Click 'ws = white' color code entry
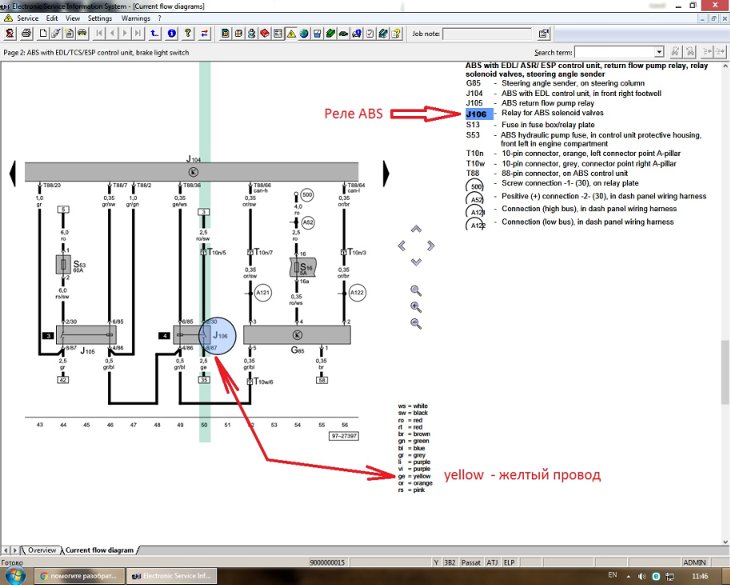Viewport: 730px width, 585px height. click(x=413, y=406)
